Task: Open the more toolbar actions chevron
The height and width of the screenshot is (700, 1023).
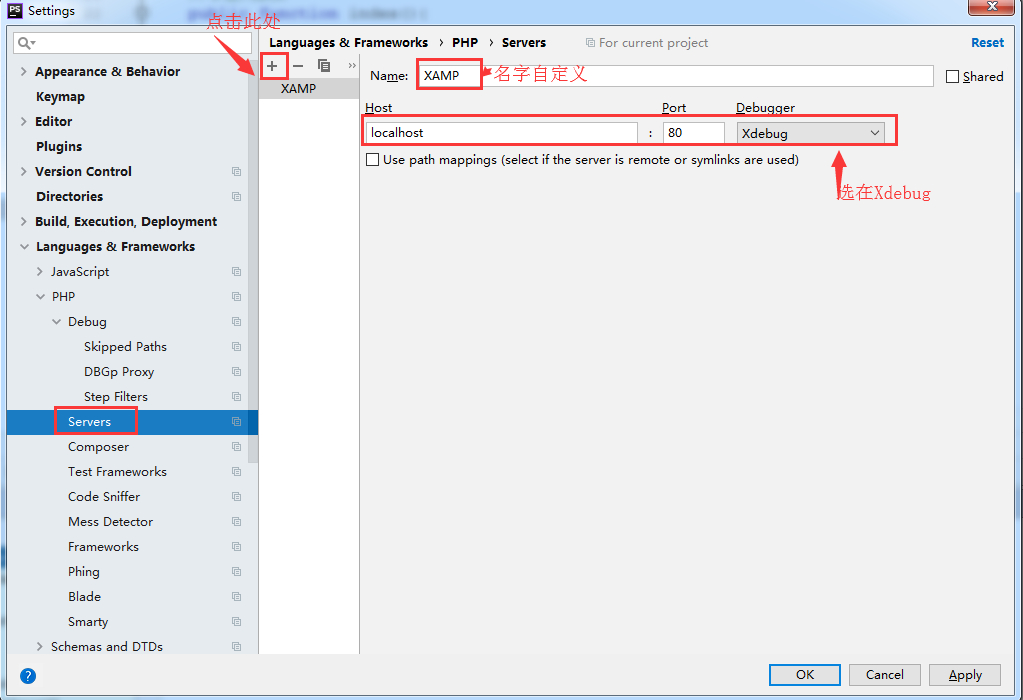Action: (x=352, y=66)
